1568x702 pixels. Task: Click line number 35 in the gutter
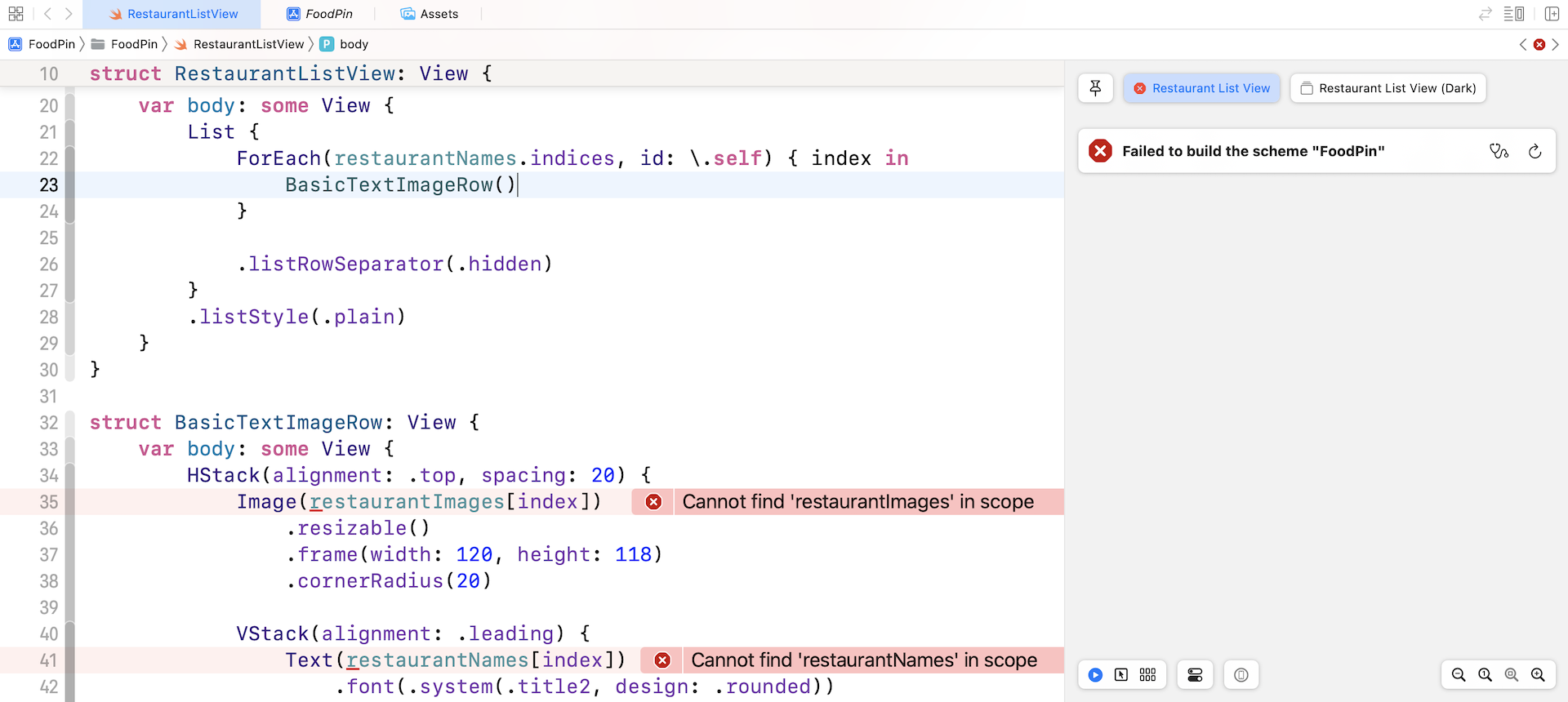pos(49,502)
